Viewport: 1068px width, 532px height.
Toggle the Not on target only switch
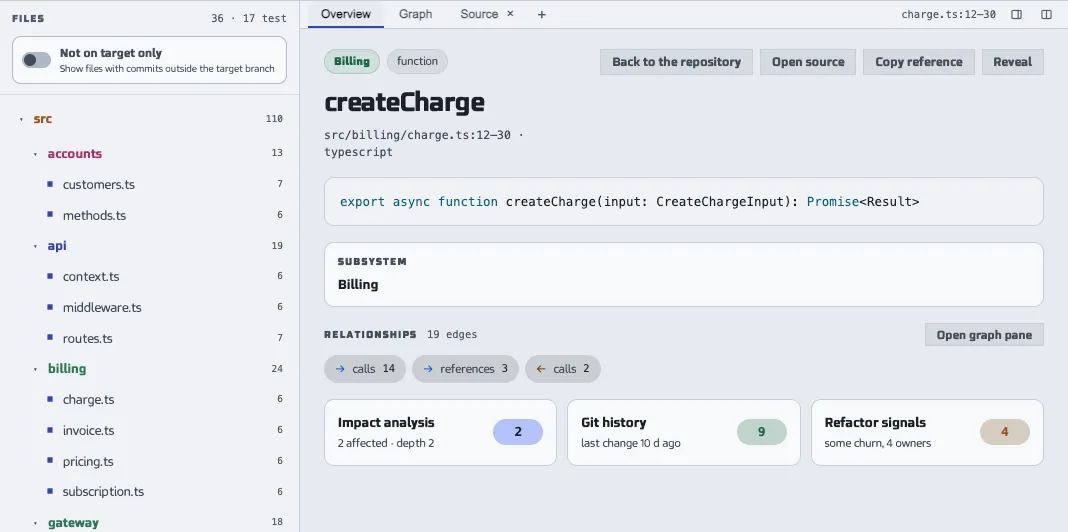click(x=37, y=61)
